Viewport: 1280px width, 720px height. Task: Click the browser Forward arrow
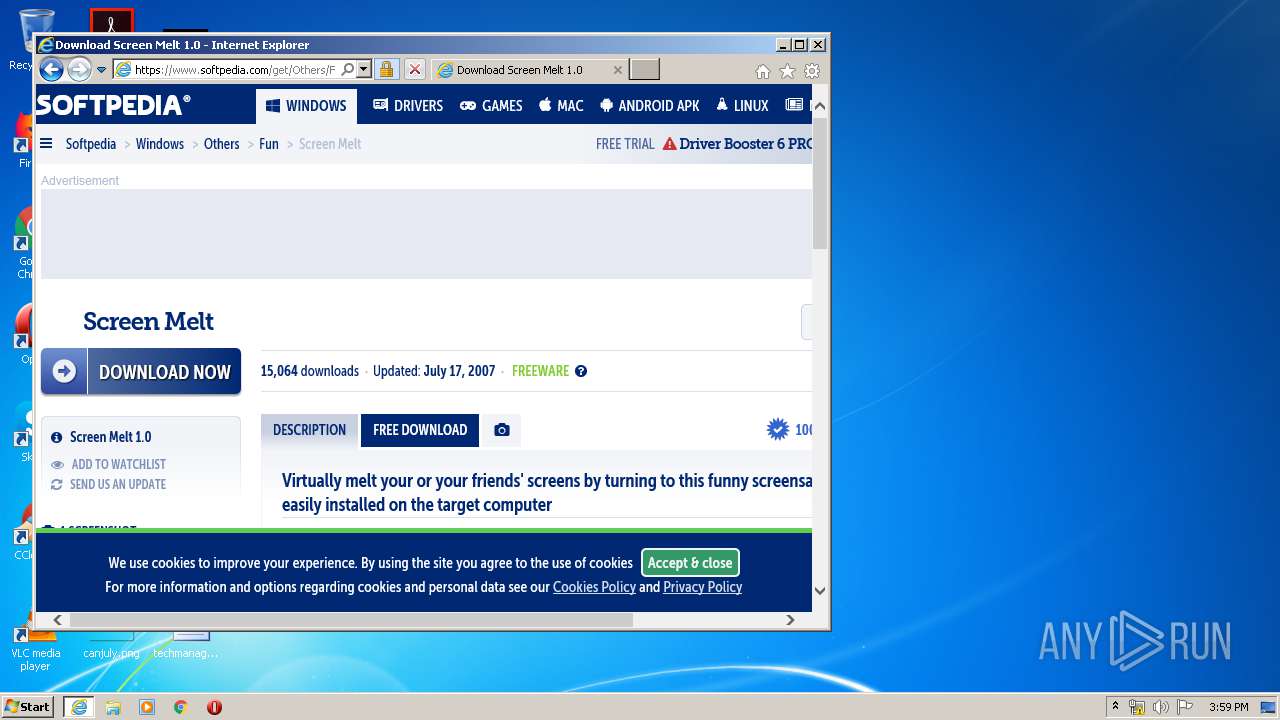click(x=79, y=69)
